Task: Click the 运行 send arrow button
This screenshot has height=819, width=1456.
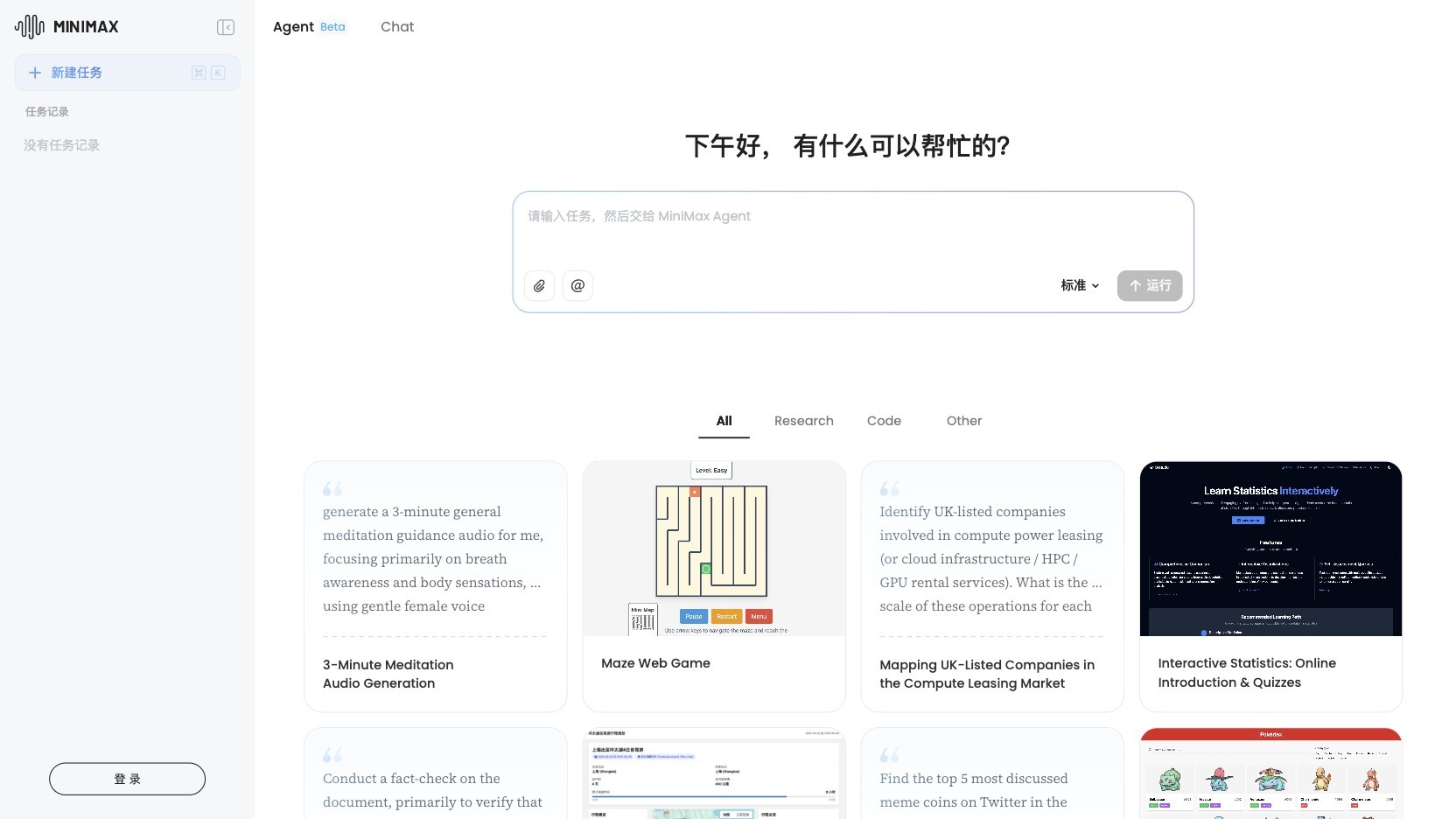Action: click(x=1149, y=285)
